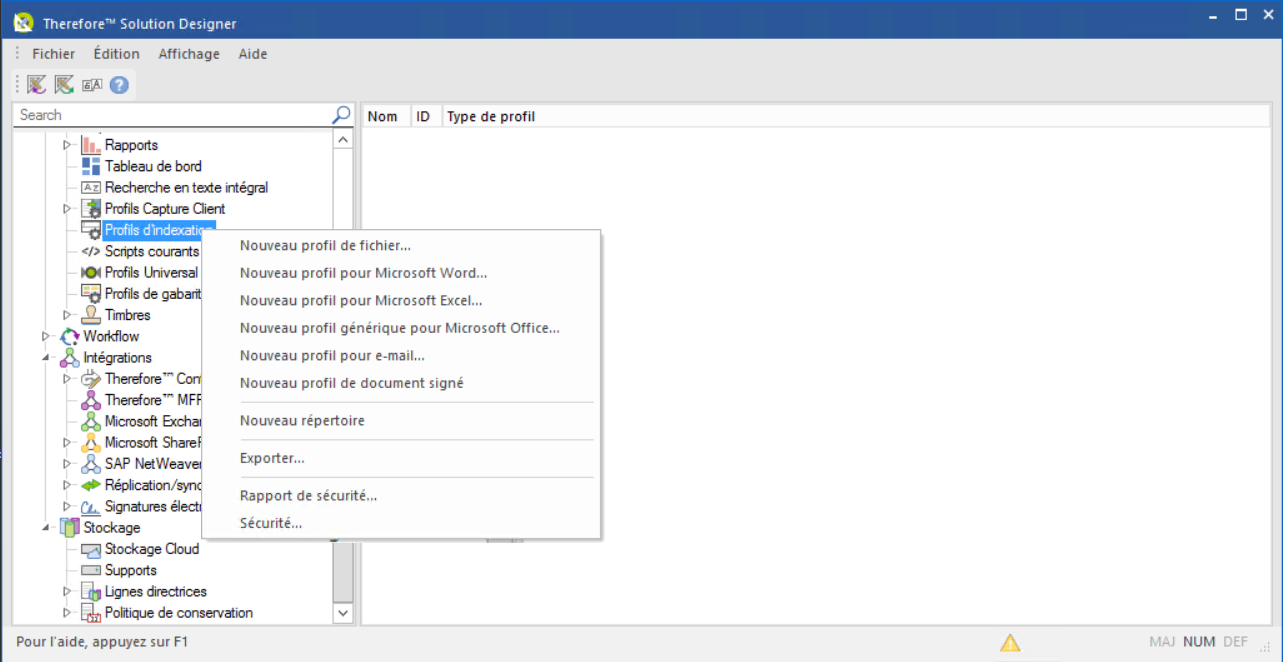Click the Microsoft SharePoint yellow node icon
This screenshot has width=1283, height=662.
click(x=91, y=442)
